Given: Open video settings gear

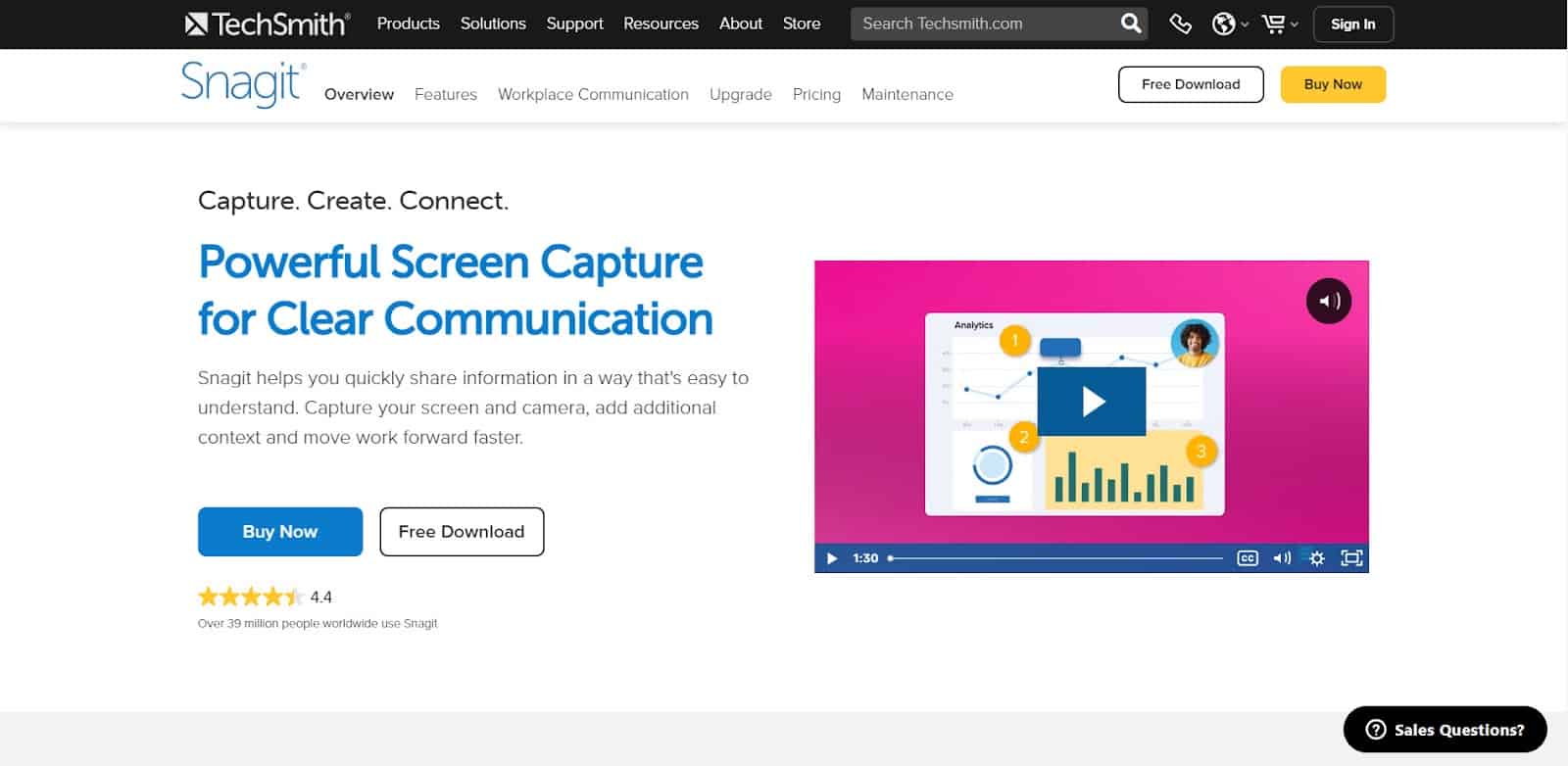Looking at the screenshot, I should (1317, 558).
